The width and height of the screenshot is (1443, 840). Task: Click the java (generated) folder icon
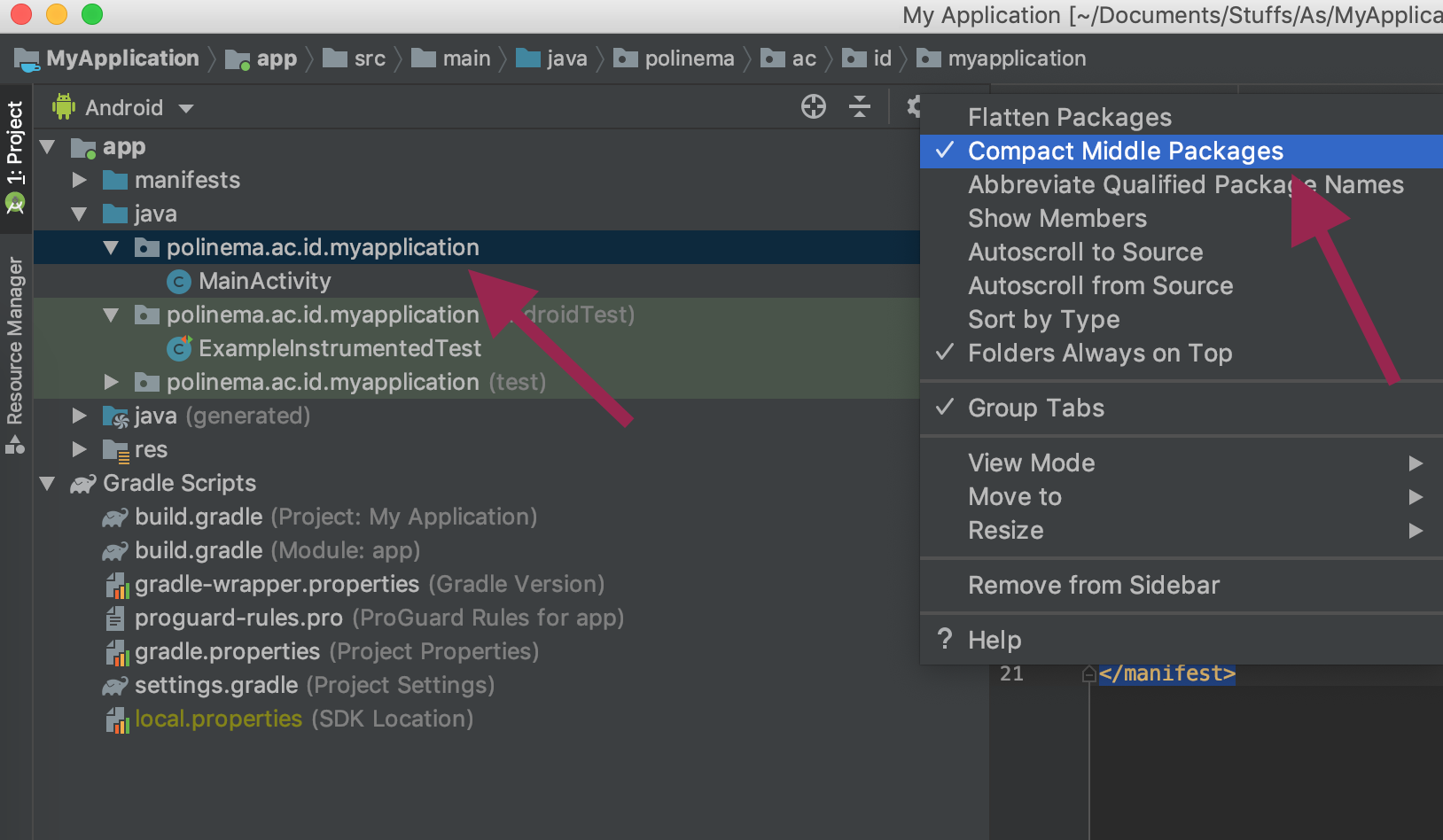(x=116, y=416)
